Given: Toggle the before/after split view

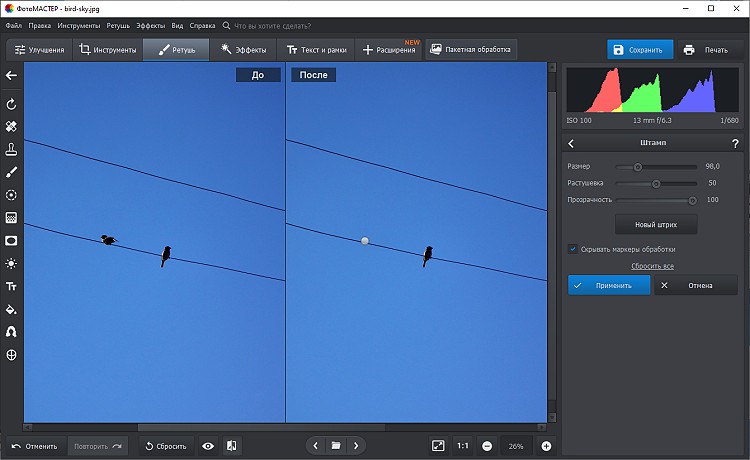Looking at the screenshot, I should 232,446.
